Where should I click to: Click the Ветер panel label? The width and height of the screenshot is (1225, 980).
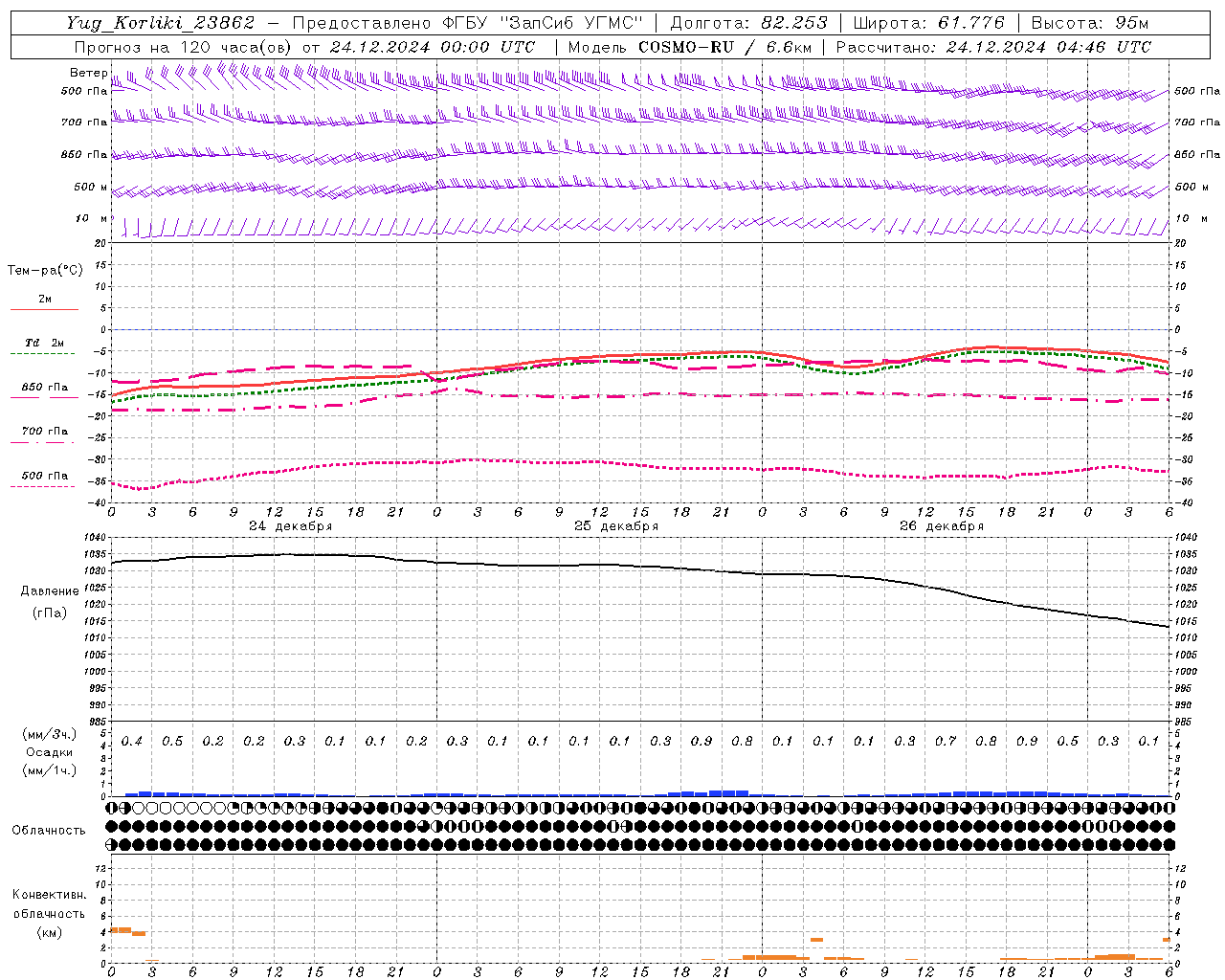pos(88,73)
